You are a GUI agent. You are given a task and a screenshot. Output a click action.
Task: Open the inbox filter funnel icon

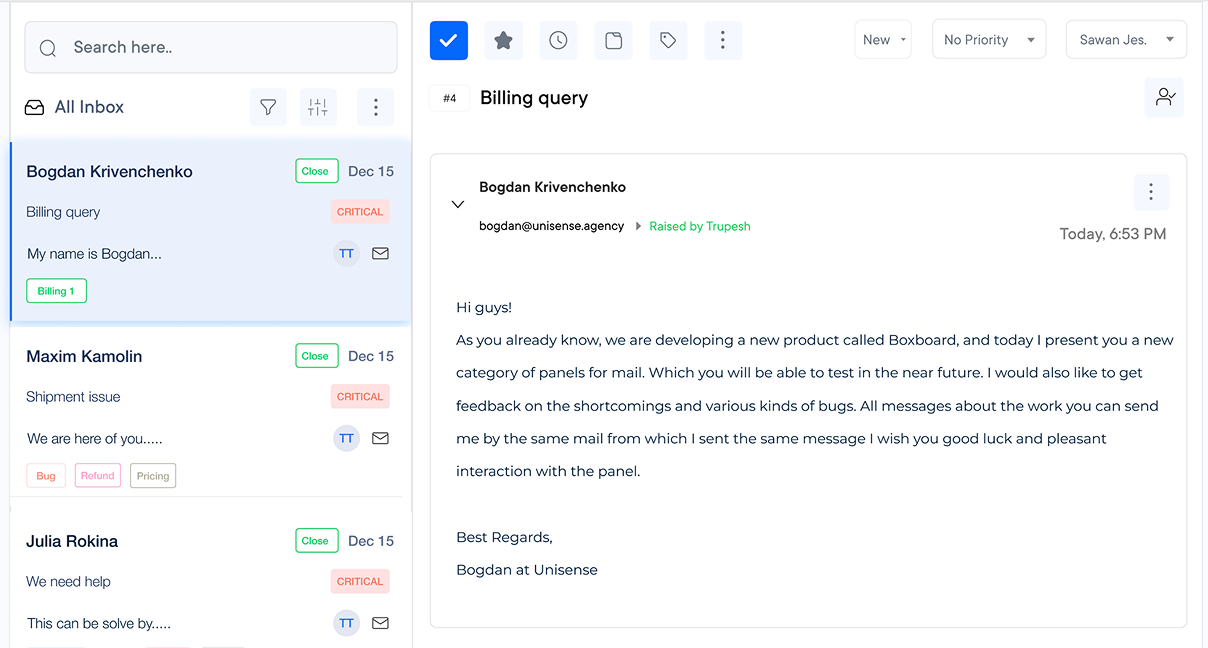pyautogui.click(x=268, y=107)
